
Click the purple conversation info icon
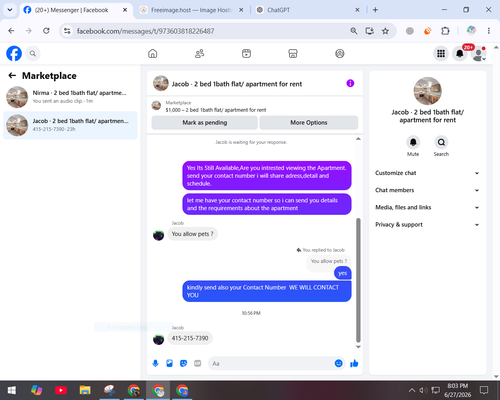point(350,83)
